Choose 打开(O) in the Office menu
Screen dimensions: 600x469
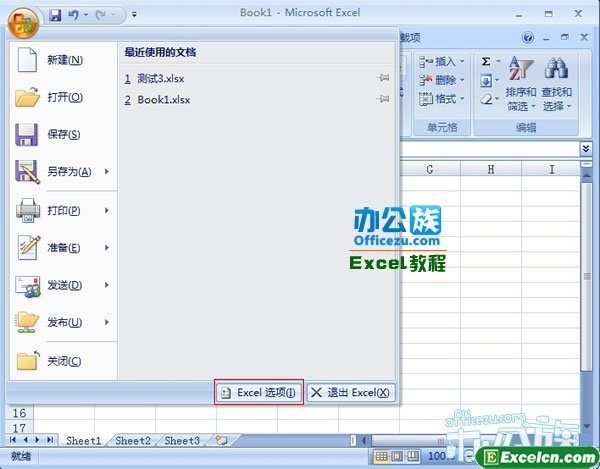pos(63,97)
